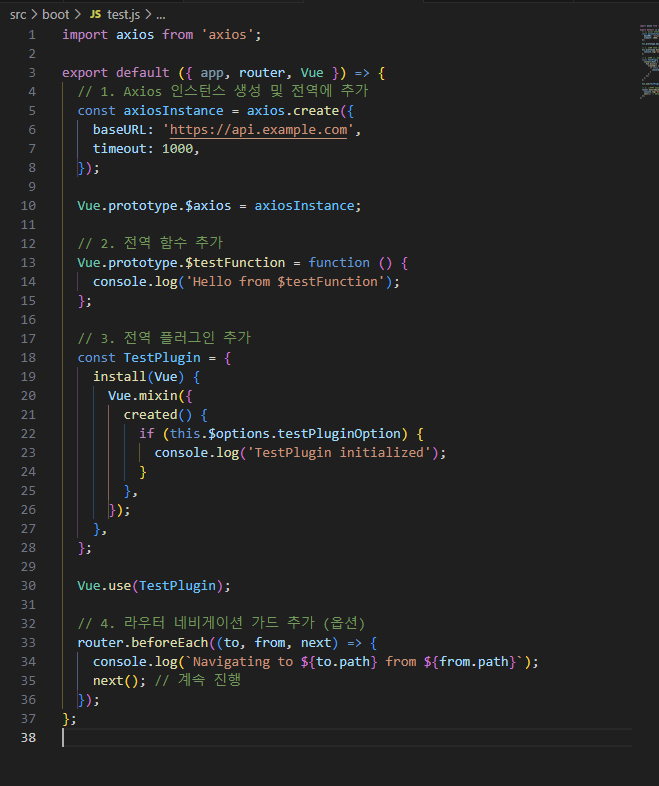
Task: Place cursor on empty line 38
Action: click(x=347, y=737)
